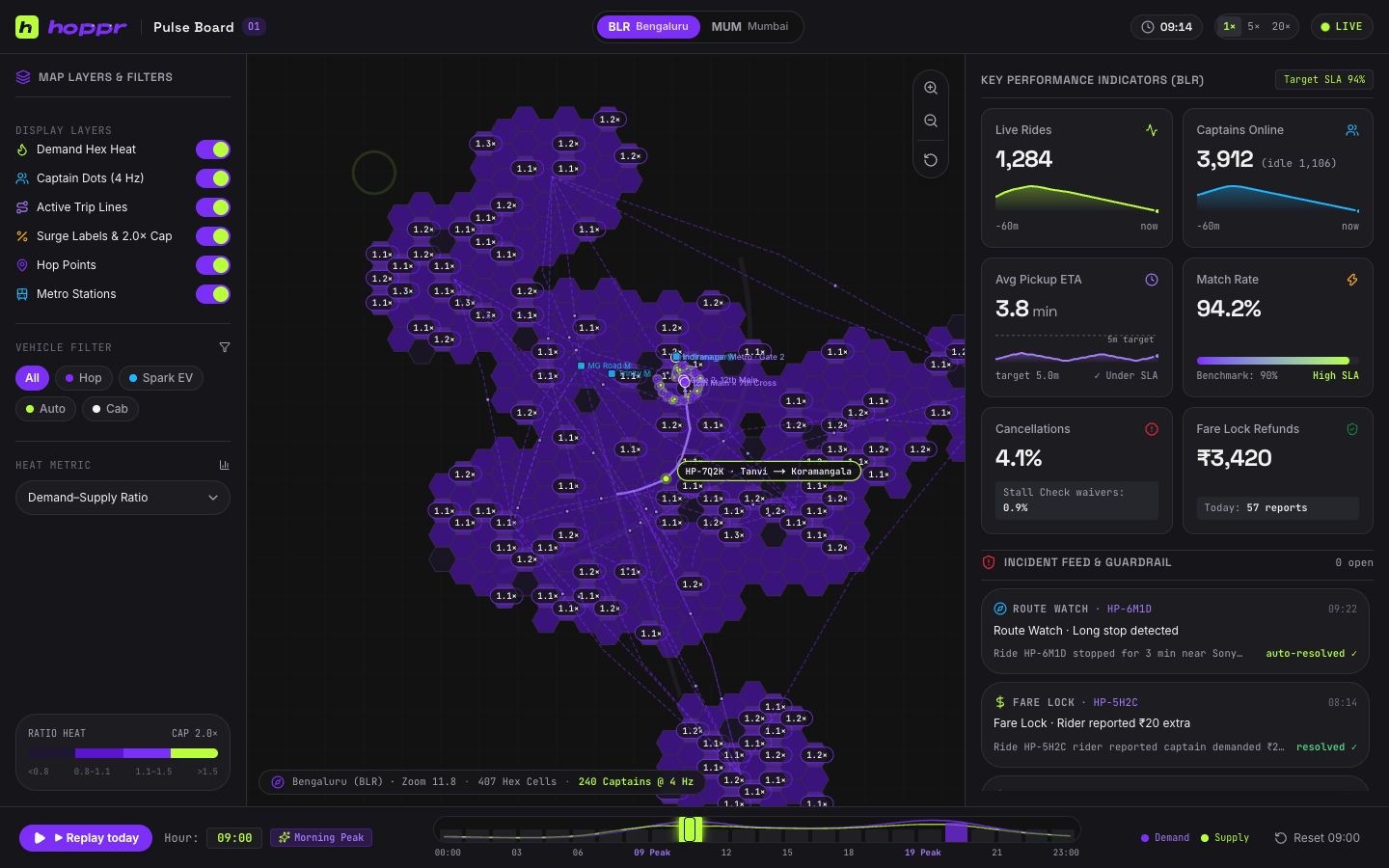Click the 19 Peak timeline marker
This screenshot has width=1389, height=868.
(x=922, y=853)
